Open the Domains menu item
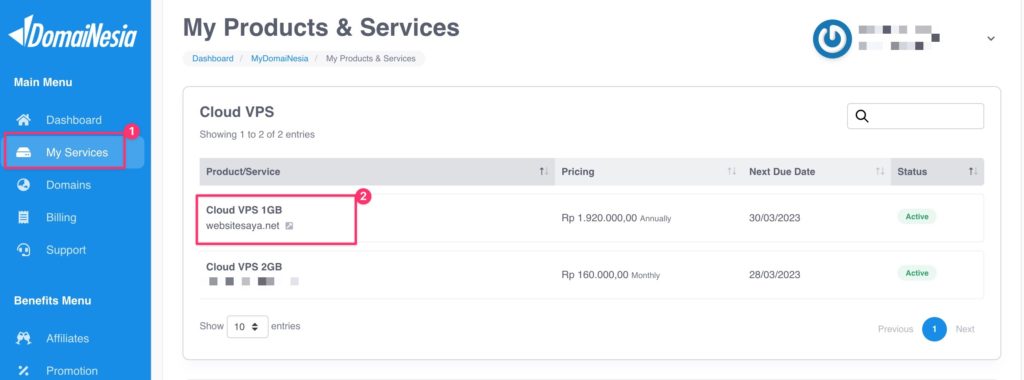This screenshot has height=380, width=1024. pyautogui.click(x=69, y=185)
